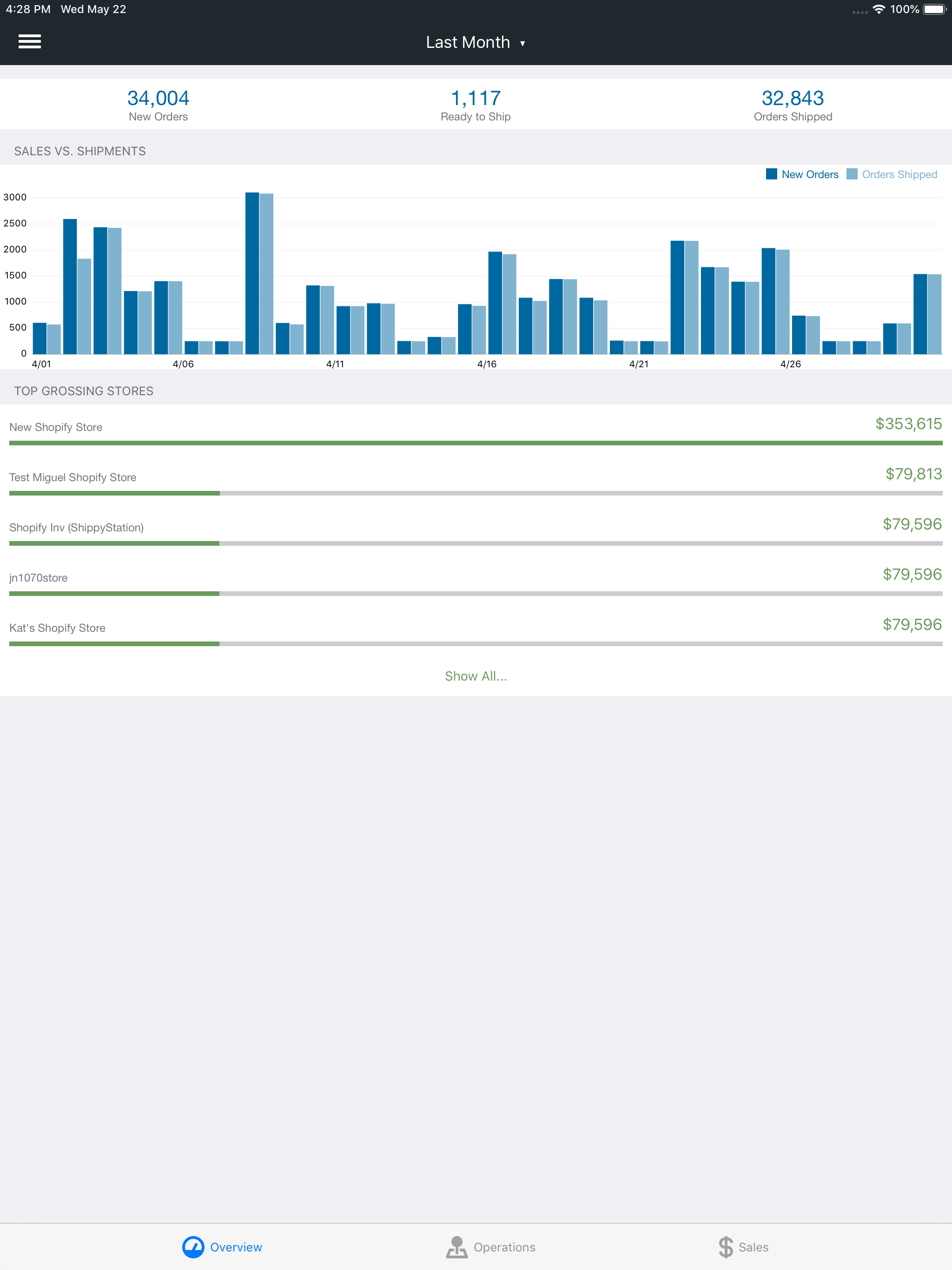Tap the Operations stamp icon

click(456, 1246)
